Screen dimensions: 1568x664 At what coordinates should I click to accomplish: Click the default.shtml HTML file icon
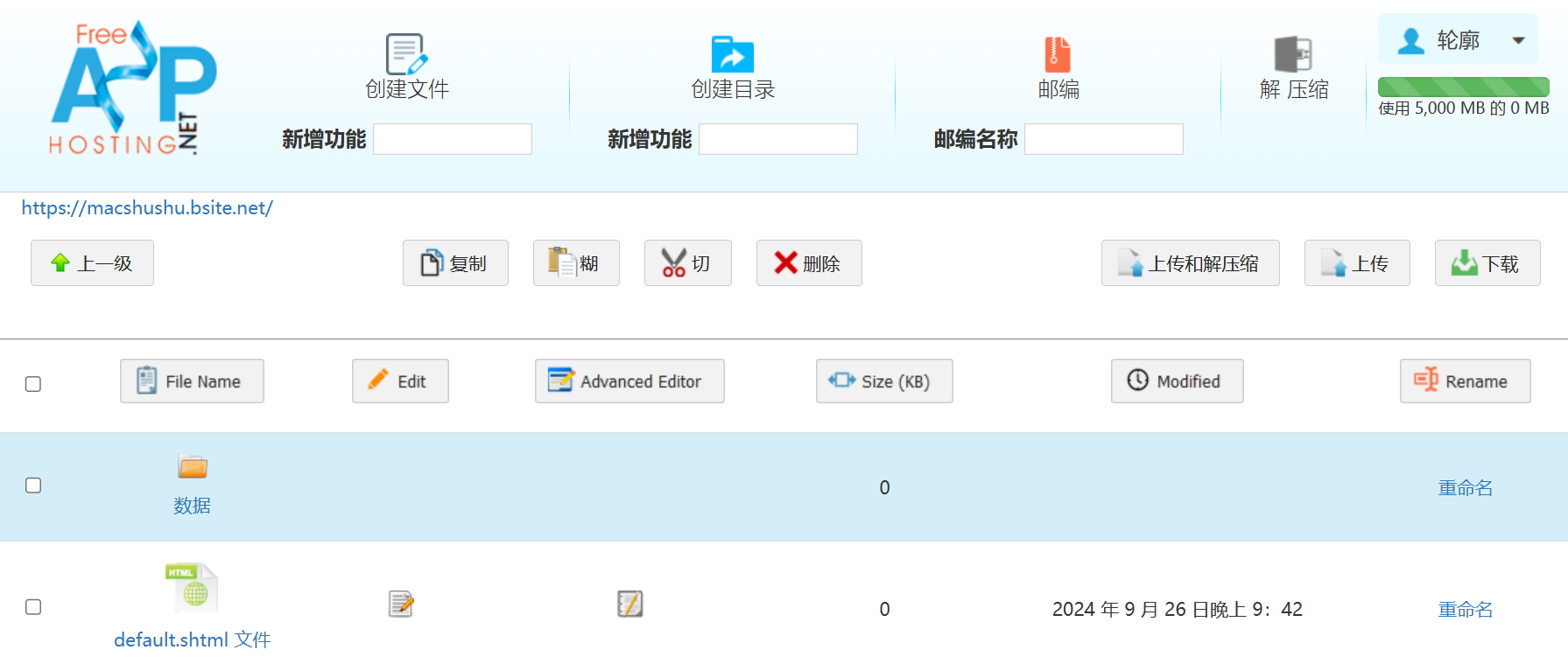click(x=192, y=588)
